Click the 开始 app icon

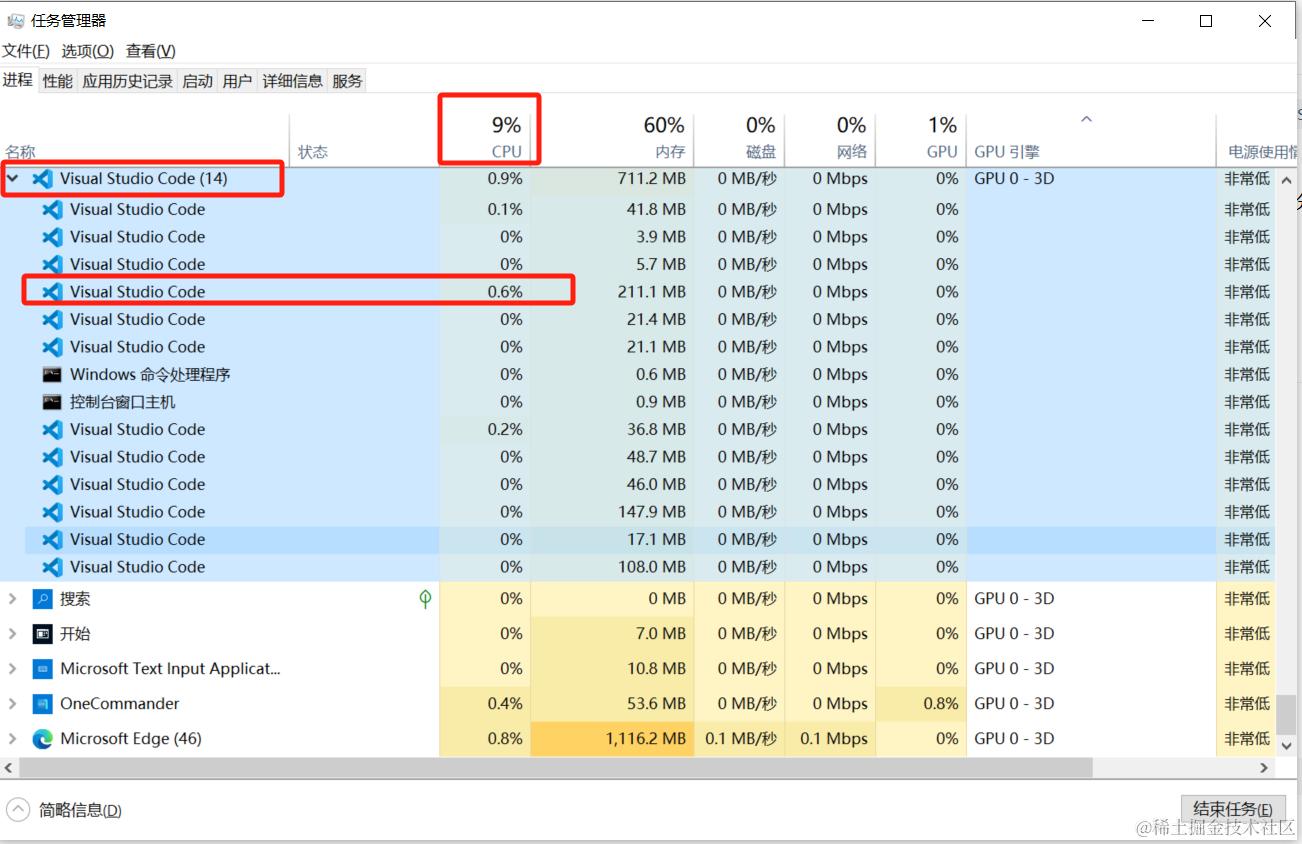pos(42,634)
